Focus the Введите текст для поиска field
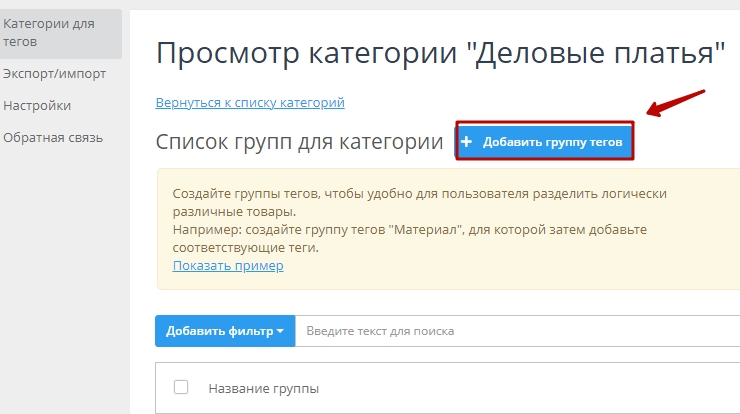 click(x=500, y=331)
